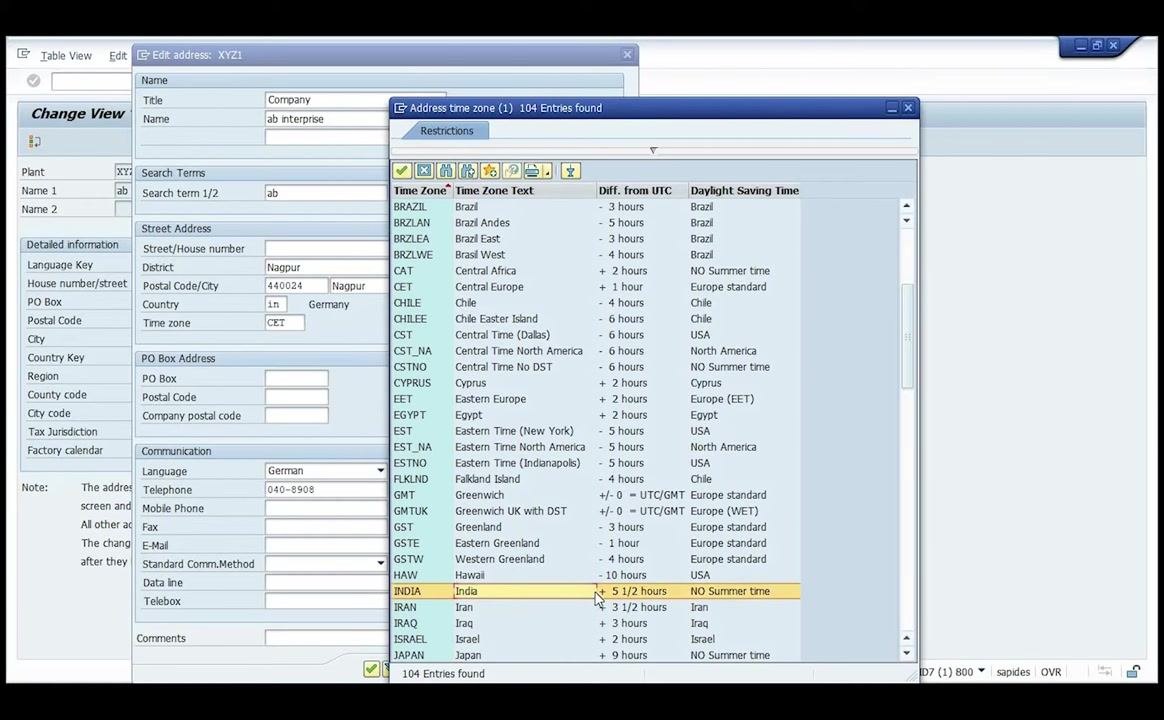
Task: Add entry to personal list star icon
Action: coord(489,171)
